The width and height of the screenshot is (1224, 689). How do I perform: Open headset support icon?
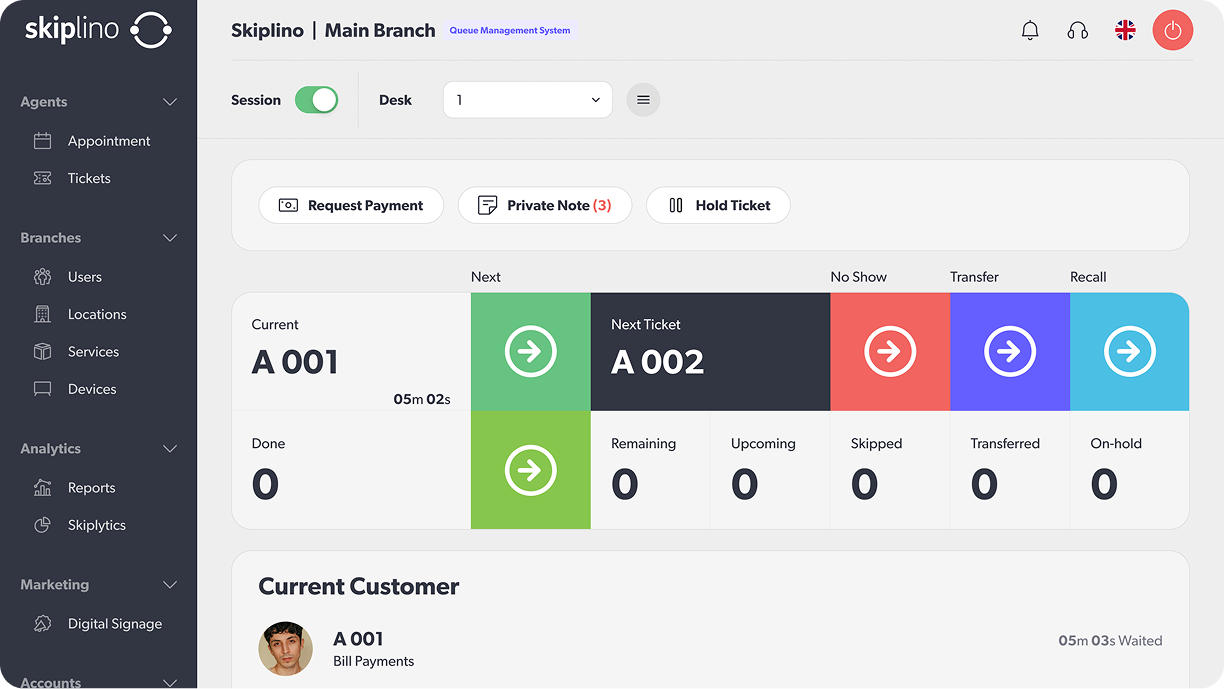(1077, 30)
